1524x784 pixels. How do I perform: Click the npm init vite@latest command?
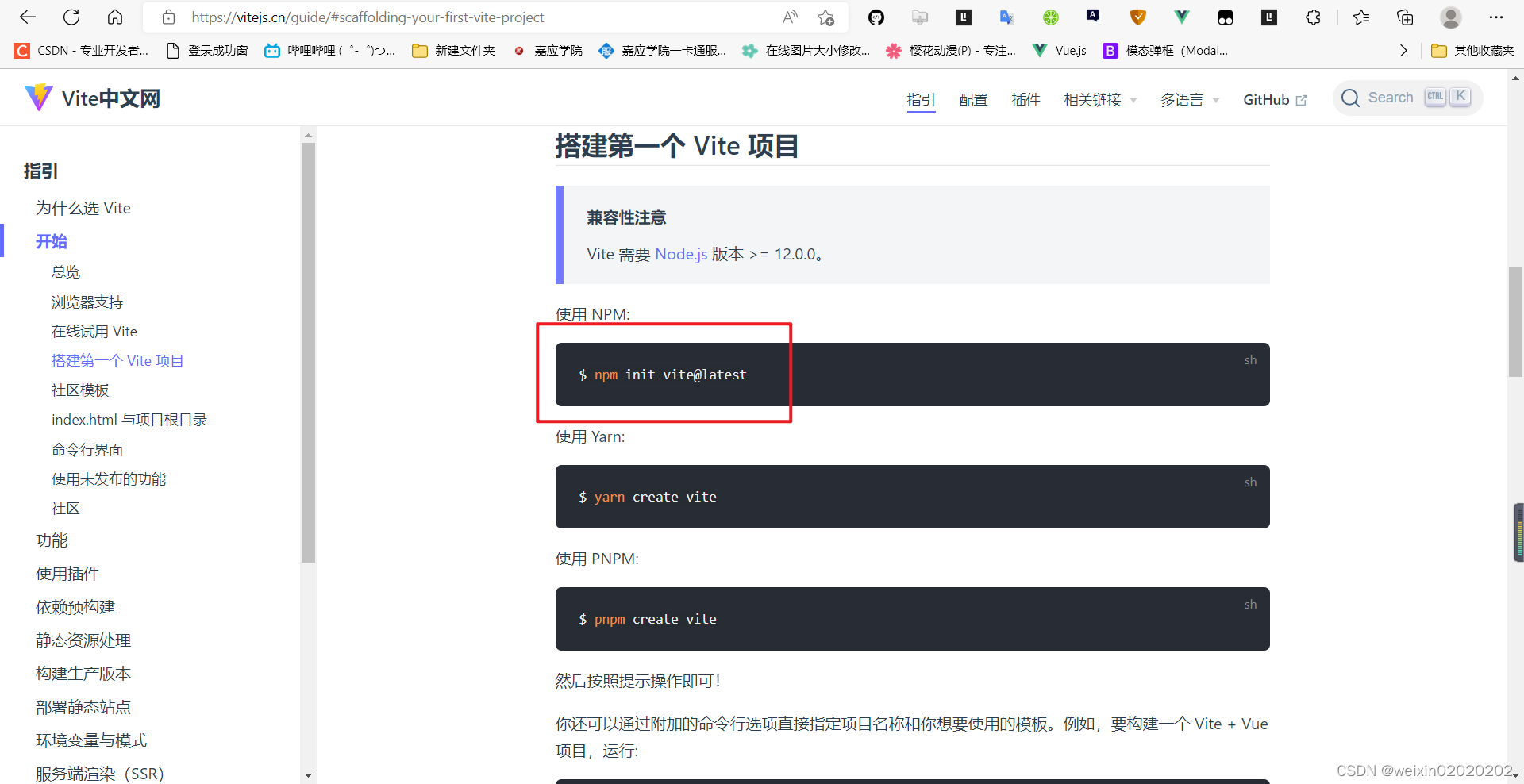pyautogui.click(x=671, y=375)
